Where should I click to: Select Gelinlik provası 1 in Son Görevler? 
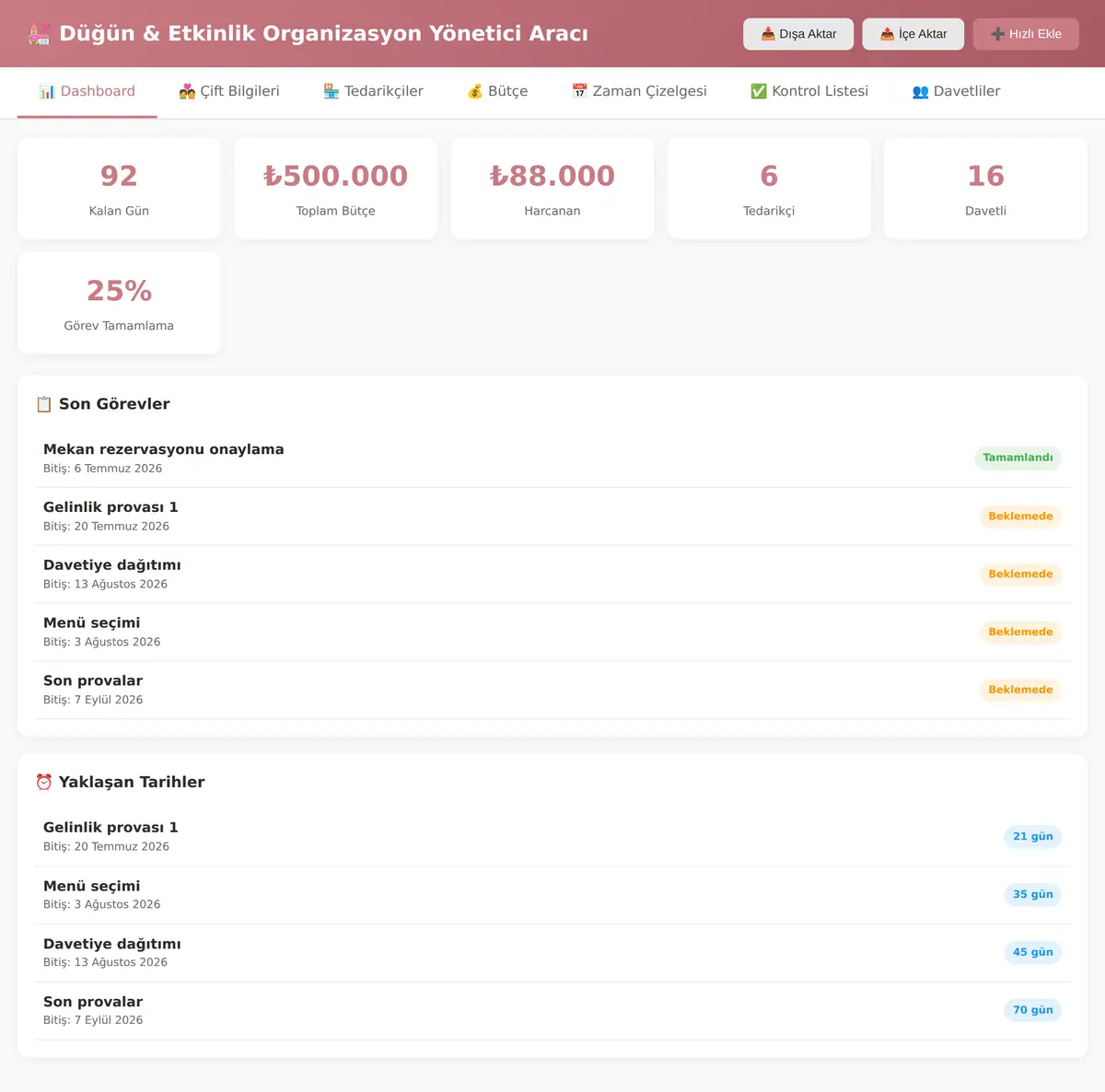[552, 517]
